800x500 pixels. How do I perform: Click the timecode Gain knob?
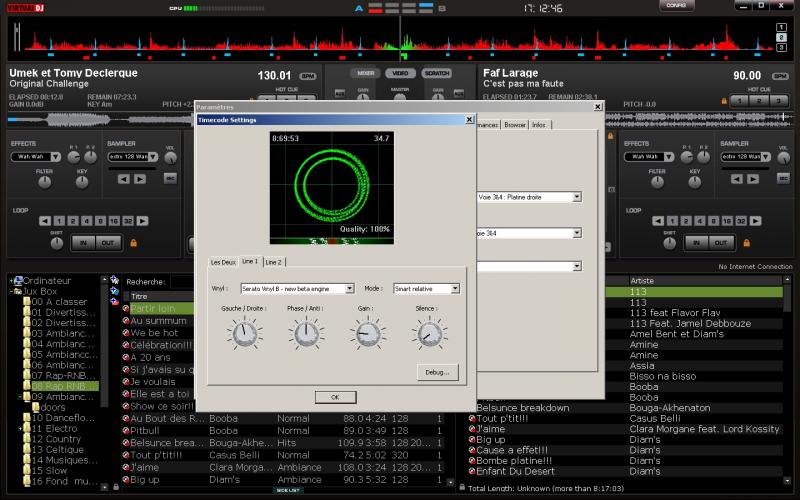pyautogui.click(x=366, y=335)
